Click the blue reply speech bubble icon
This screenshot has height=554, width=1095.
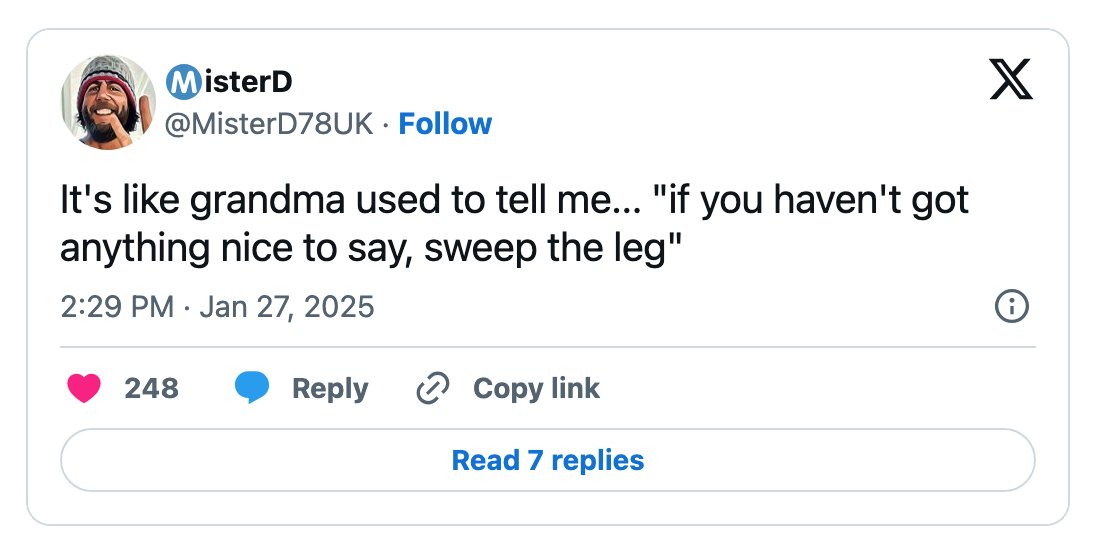251,388
